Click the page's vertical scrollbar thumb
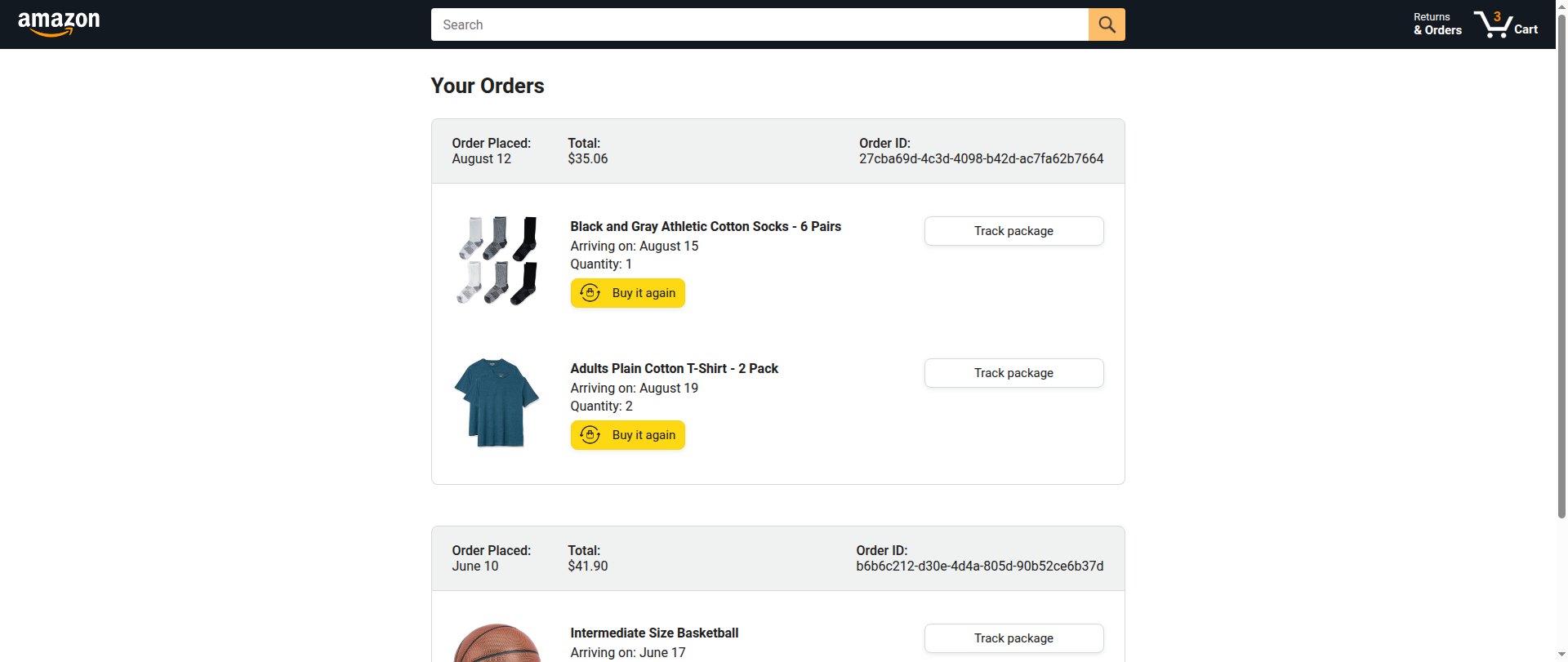This screenshot has height=662, width=1568. point(1561,261)
